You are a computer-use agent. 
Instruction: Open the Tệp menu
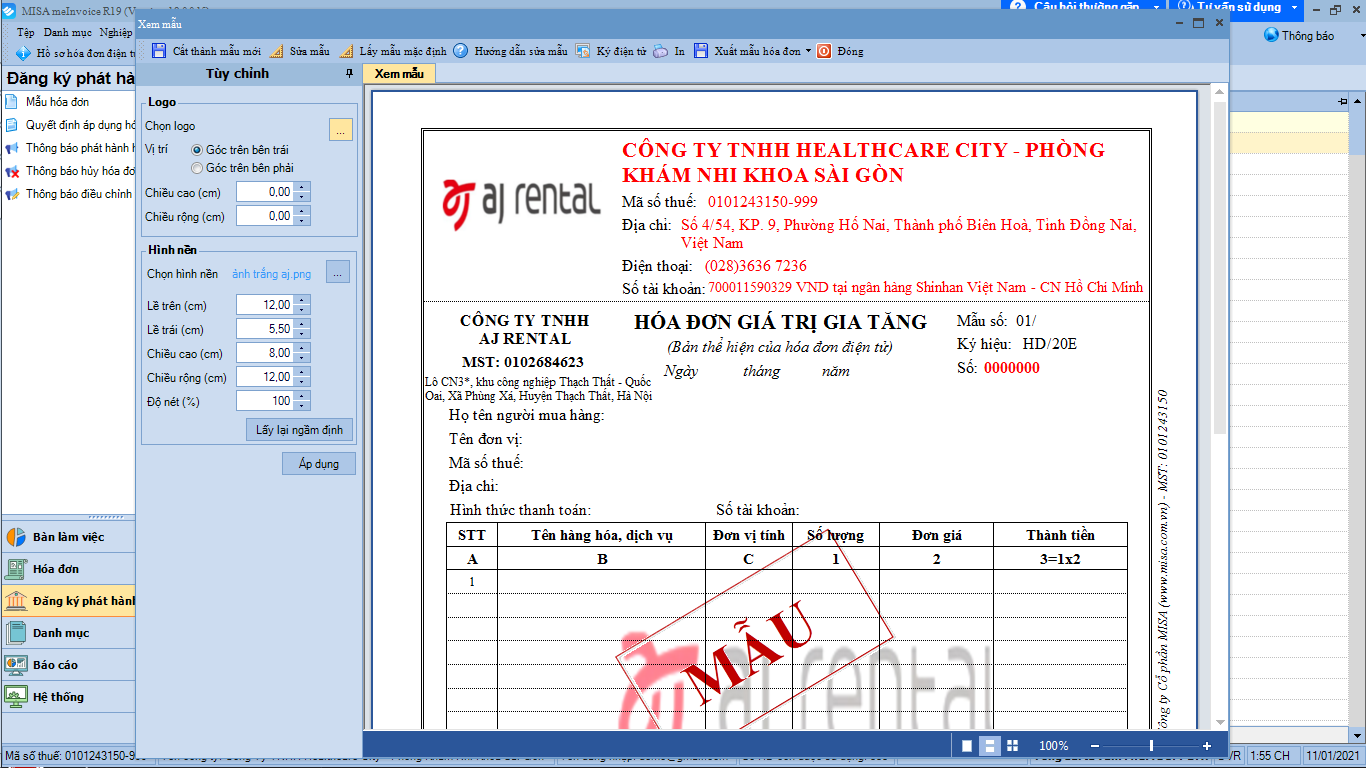pyautogui.click(x=26, y=32)
